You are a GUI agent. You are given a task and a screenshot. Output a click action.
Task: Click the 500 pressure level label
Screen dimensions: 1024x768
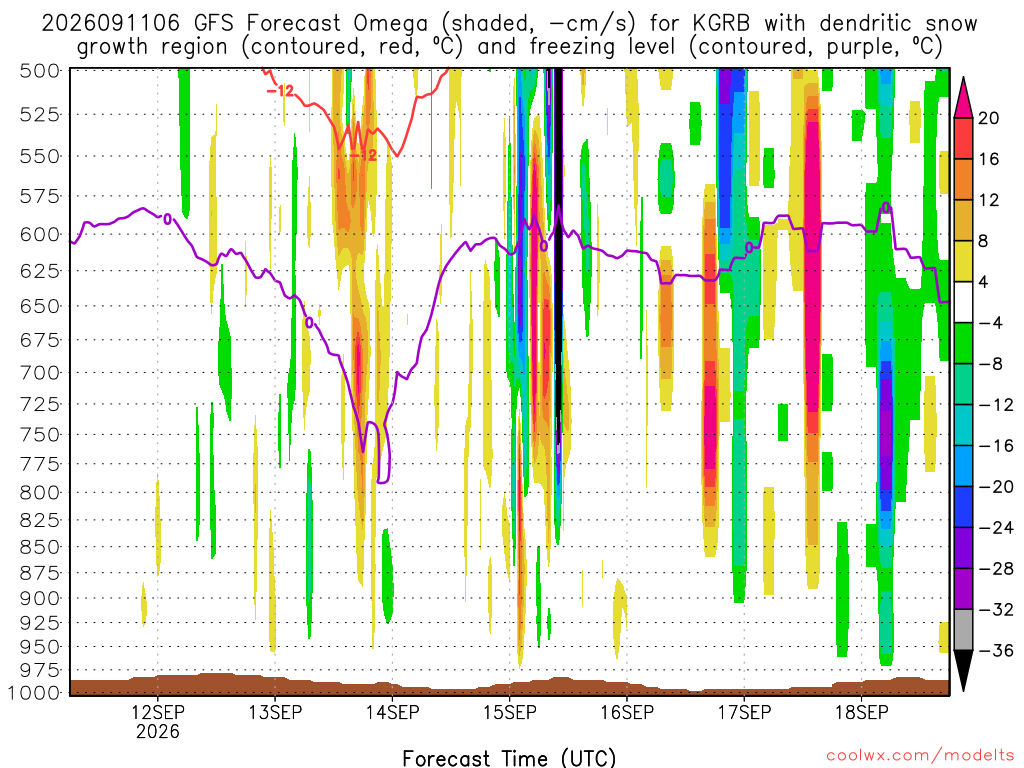pyautogui.click(x=40, y=71)
